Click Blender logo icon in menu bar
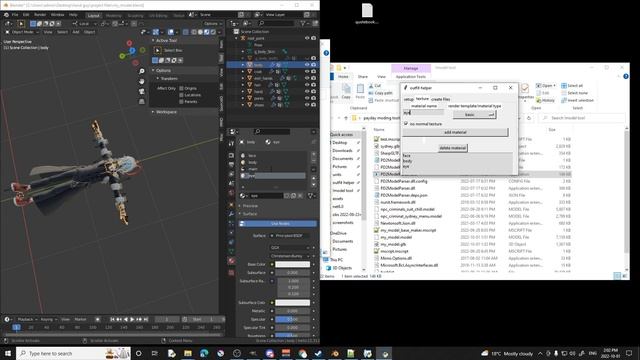The image size is (640, 360). 6,15
